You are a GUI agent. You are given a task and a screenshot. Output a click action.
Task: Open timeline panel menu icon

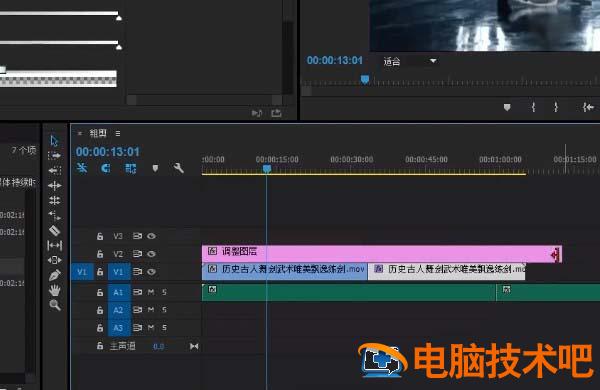(118, 133)
